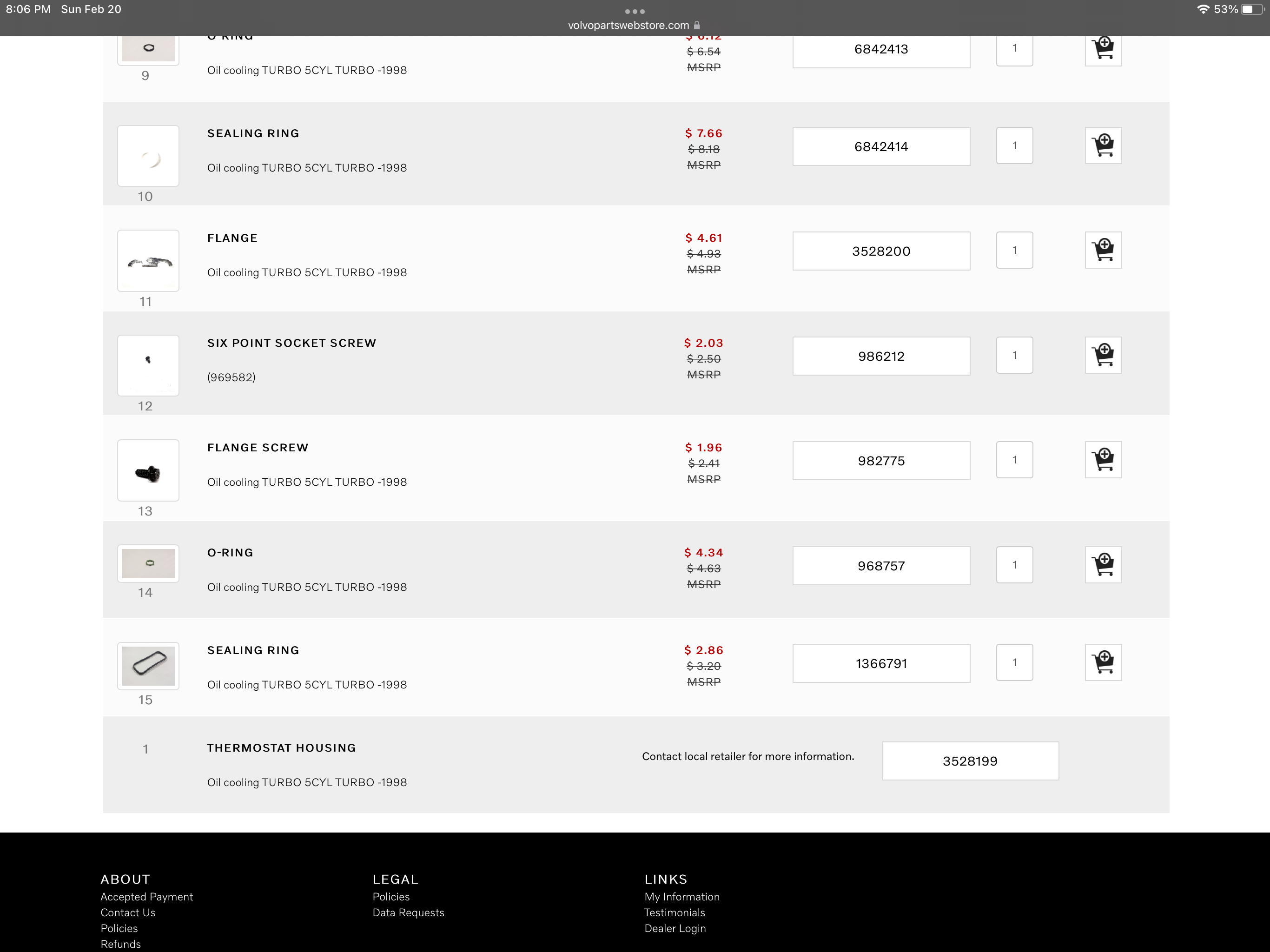Add Sealing Ring 6842414 to cart

click(x=1102, y=145)
